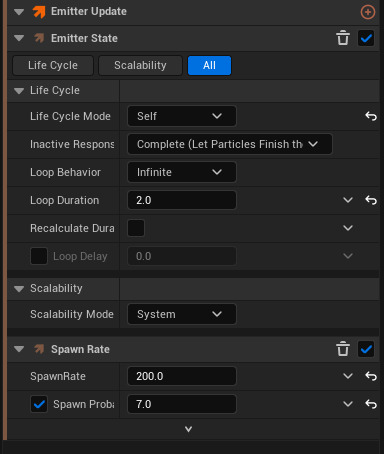
Task: Select the Emitter Update header label
Action: click(x=89, y=12)
